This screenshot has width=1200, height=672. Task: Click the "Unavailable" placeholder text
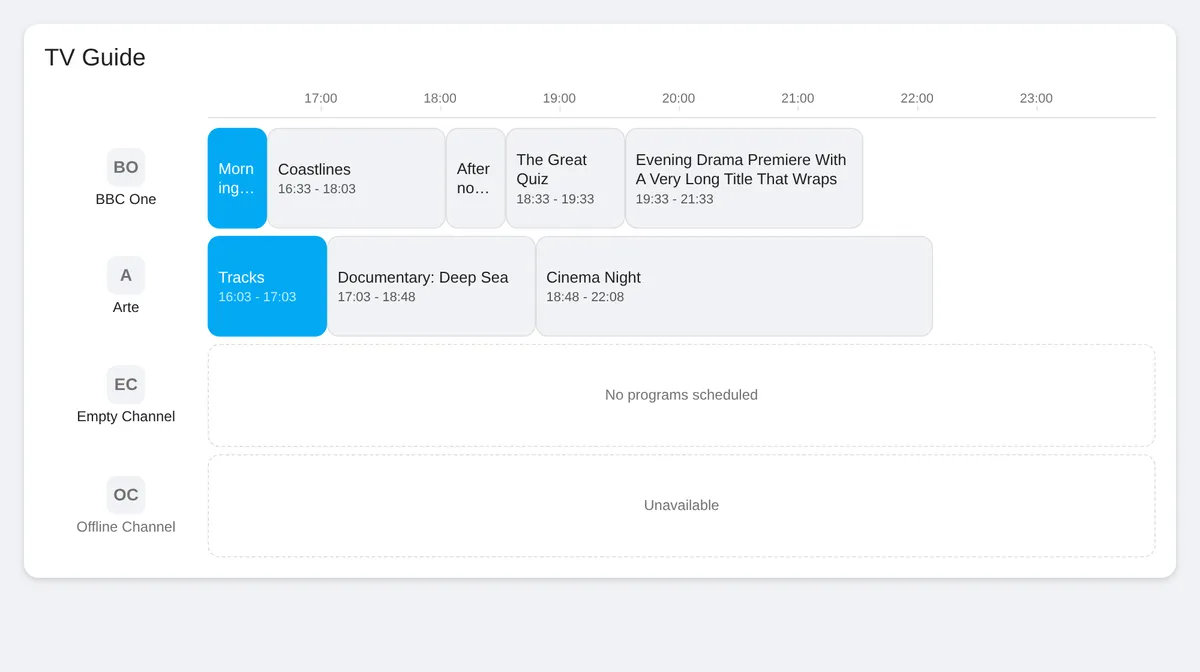click(x=681, y=505)
